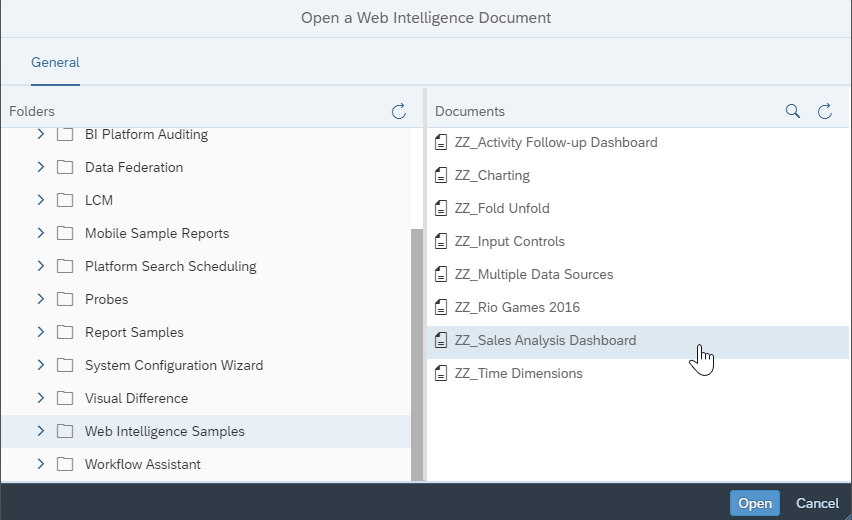Screen dimensions: 852x520
Task: Select the System Configuration Wizard folder name
Action: [x=174, y=366]
